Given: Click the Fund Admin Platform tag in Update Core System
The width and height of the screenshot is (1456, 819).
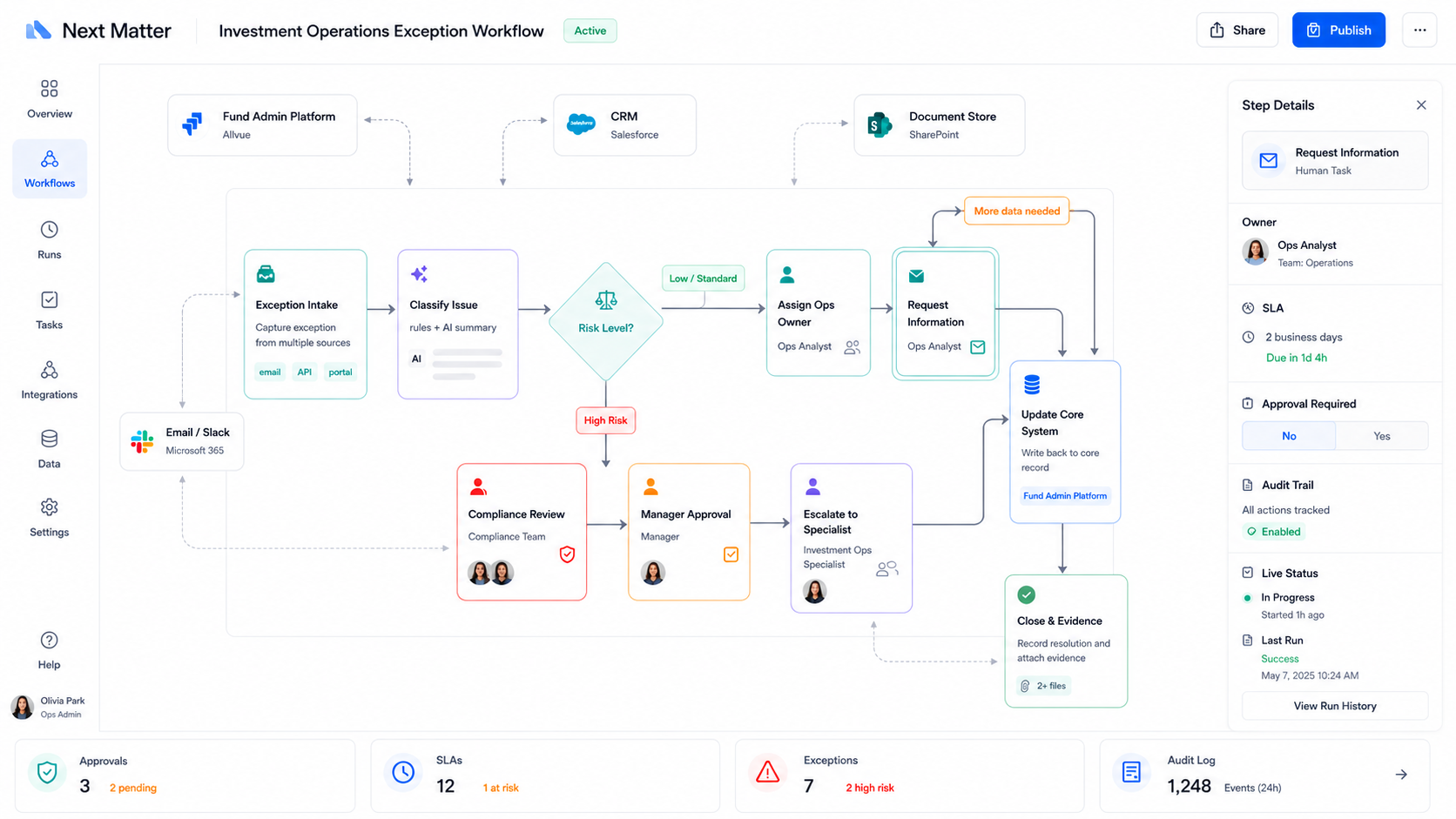Looking at the screenshot, I should pyautogui.click(x=1065, y=496).
